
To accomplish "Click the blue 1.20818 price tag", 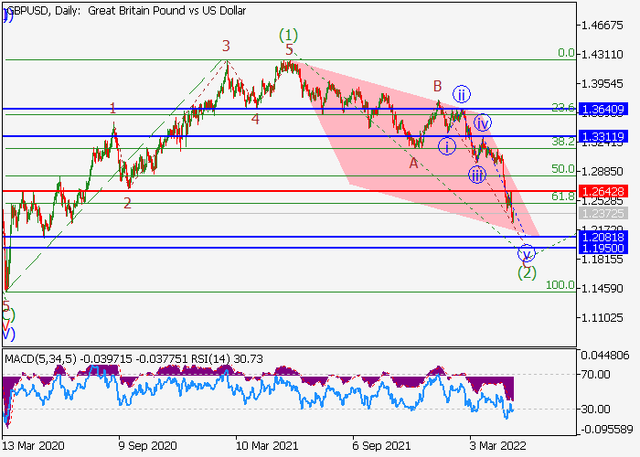I will (603, 237).
